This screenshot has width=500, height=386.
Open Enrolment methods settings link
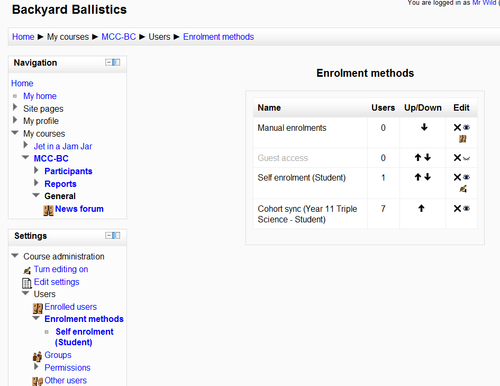pyautogui.click(x=84, y=319)
